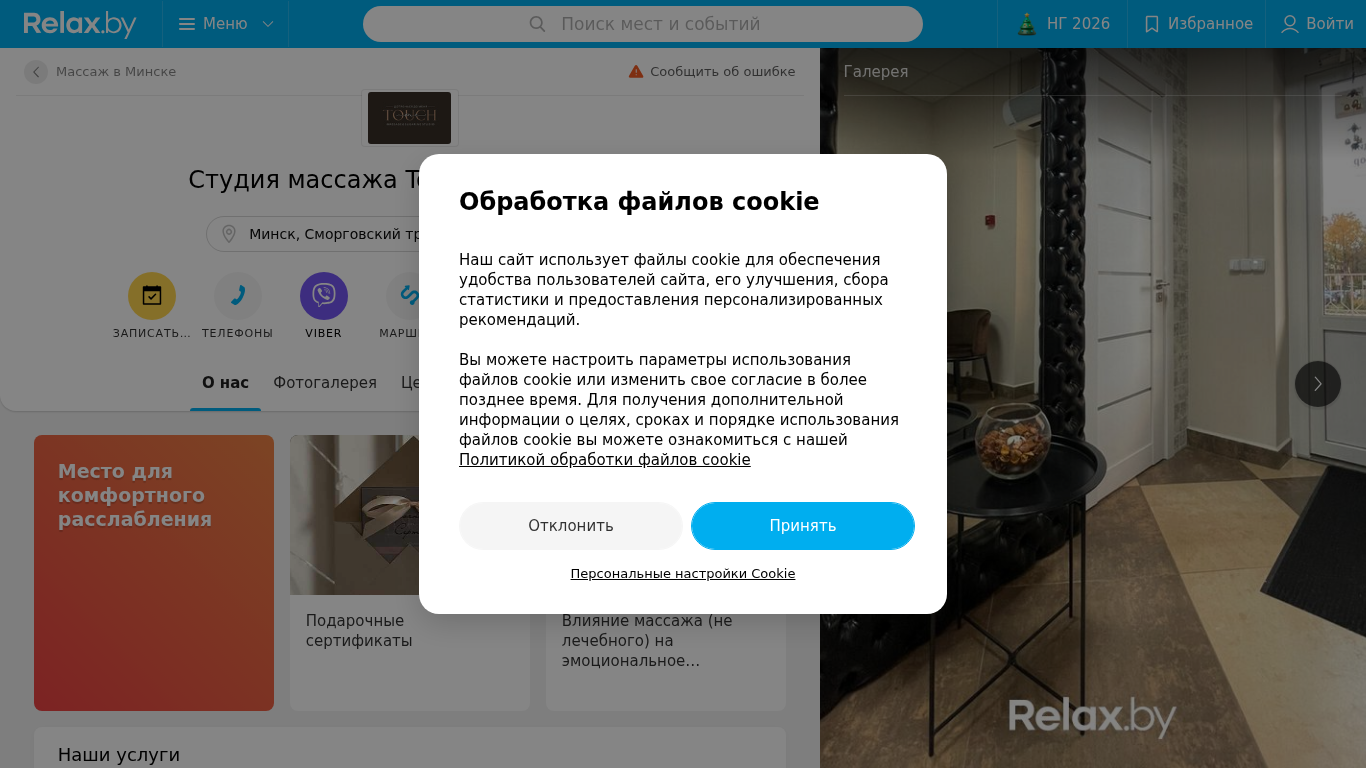This screenshot has height=768, width=1366.
Task: Click the Relax.by logo in header
Action: (x=80, y=24)
